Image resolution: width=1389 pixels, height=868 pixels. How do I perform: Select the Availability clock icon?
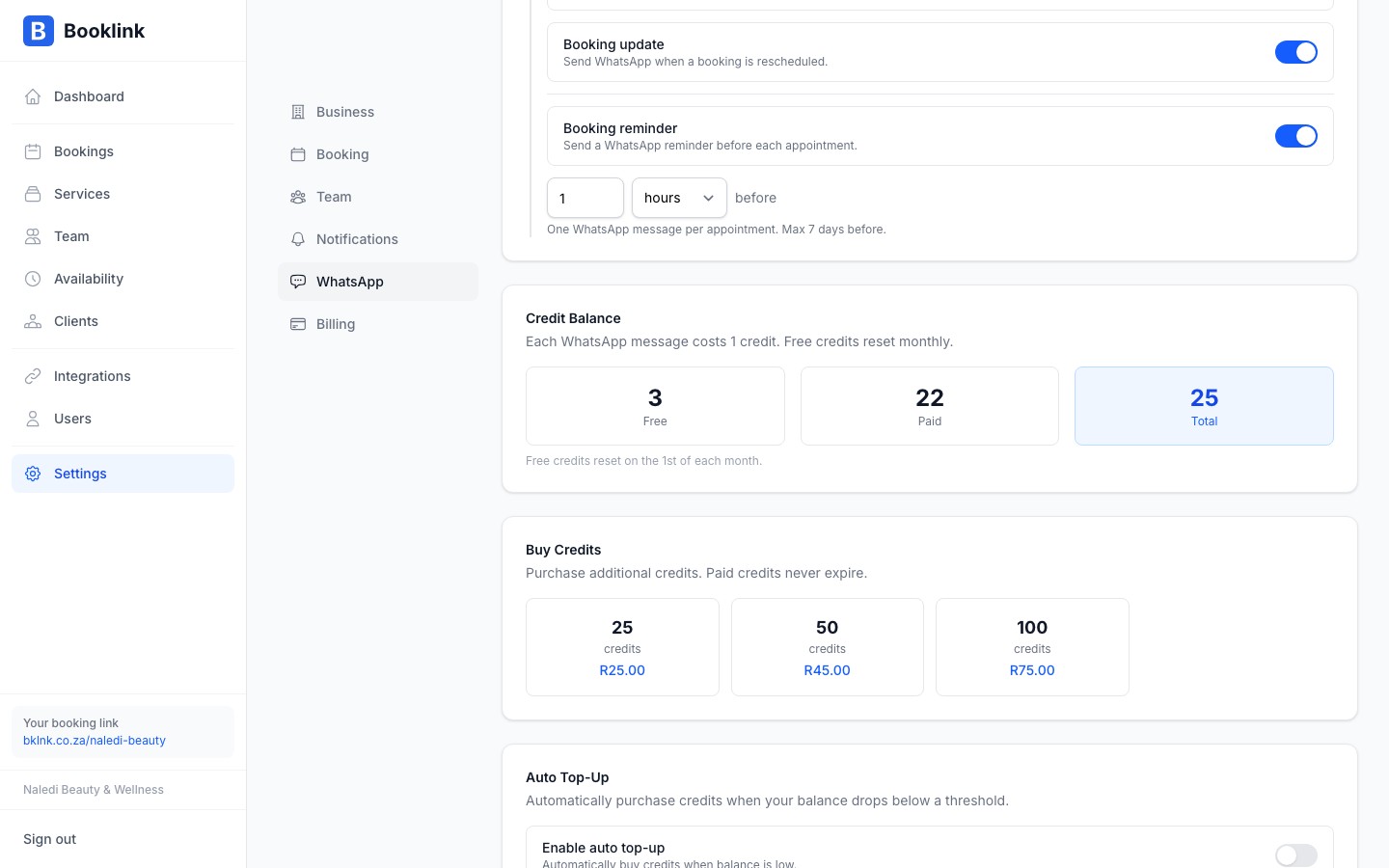pos(33,279)
